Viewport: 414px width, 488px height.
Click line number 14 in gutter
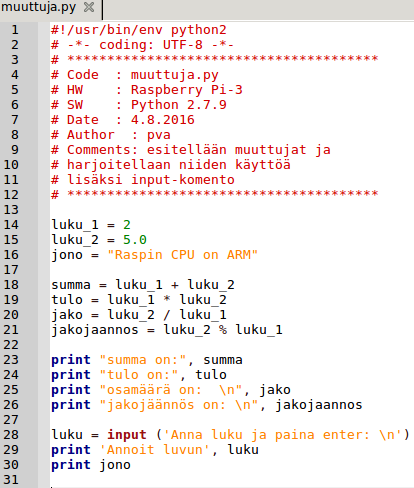tap(11, 225)
